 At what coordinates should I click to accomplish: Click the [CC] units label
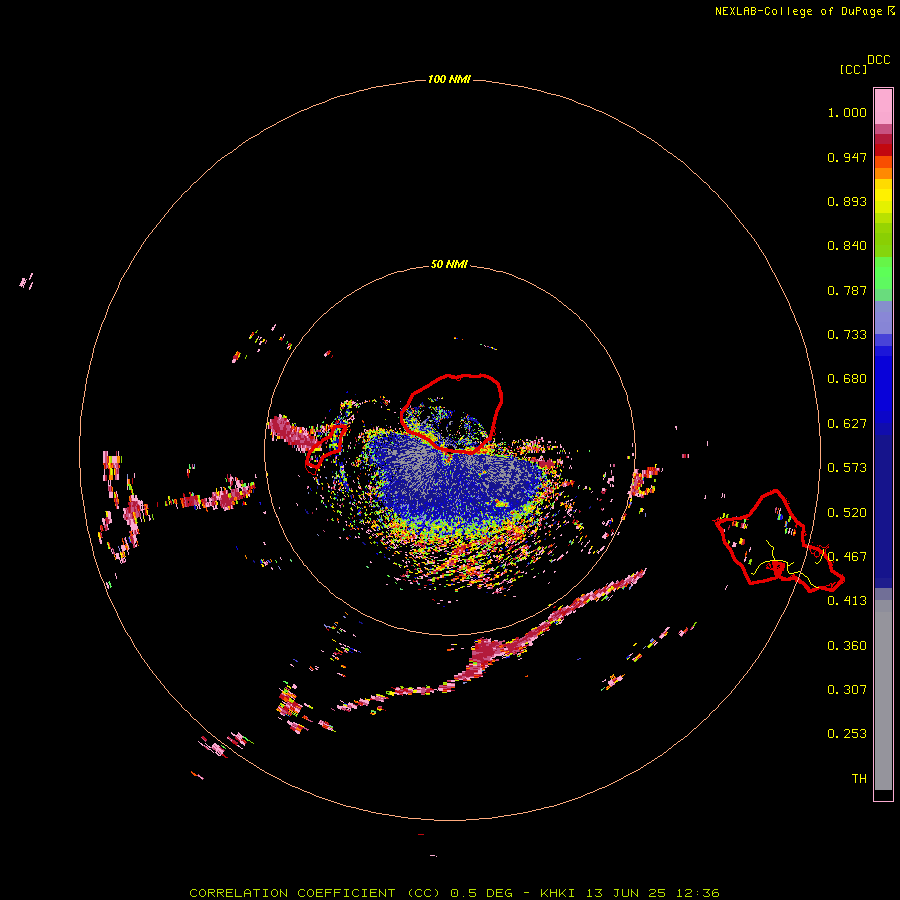click(853, 70)
